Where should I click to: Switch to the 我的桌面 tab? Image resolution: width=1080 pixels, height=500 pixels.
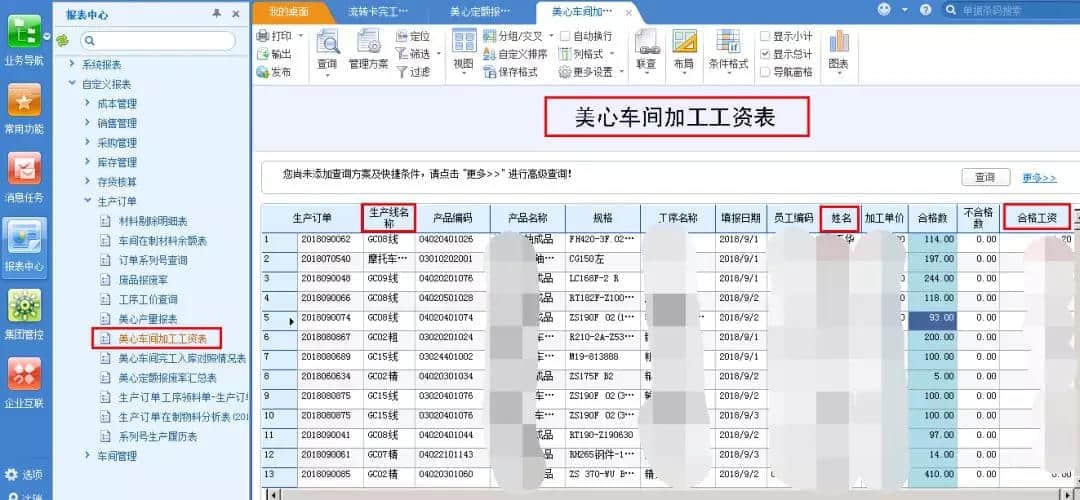pyautogui.click(x=289, y=12)
